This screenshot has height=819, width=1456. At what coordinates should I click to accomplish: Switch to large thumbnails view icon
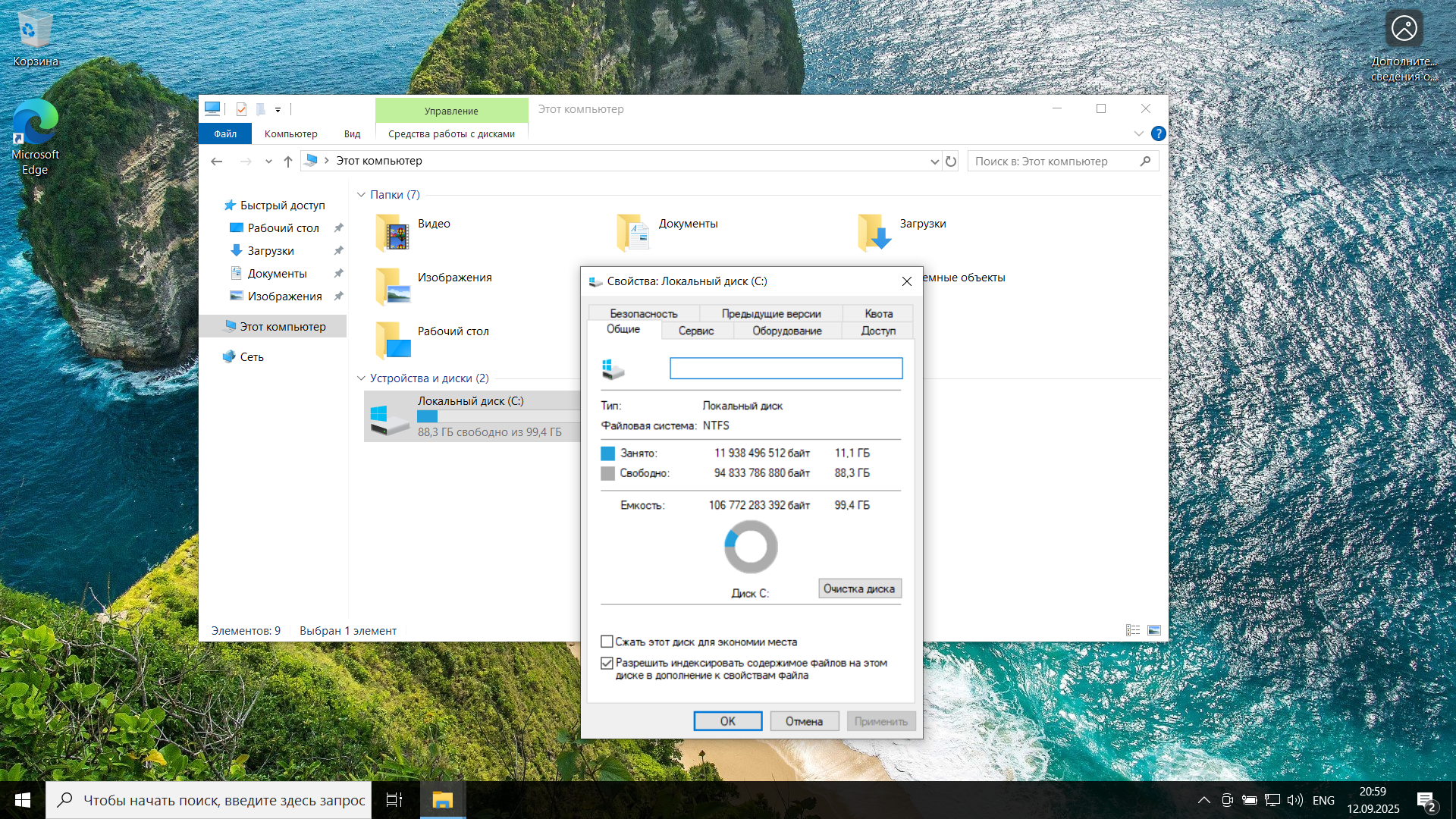click(x=1154, y=630)
